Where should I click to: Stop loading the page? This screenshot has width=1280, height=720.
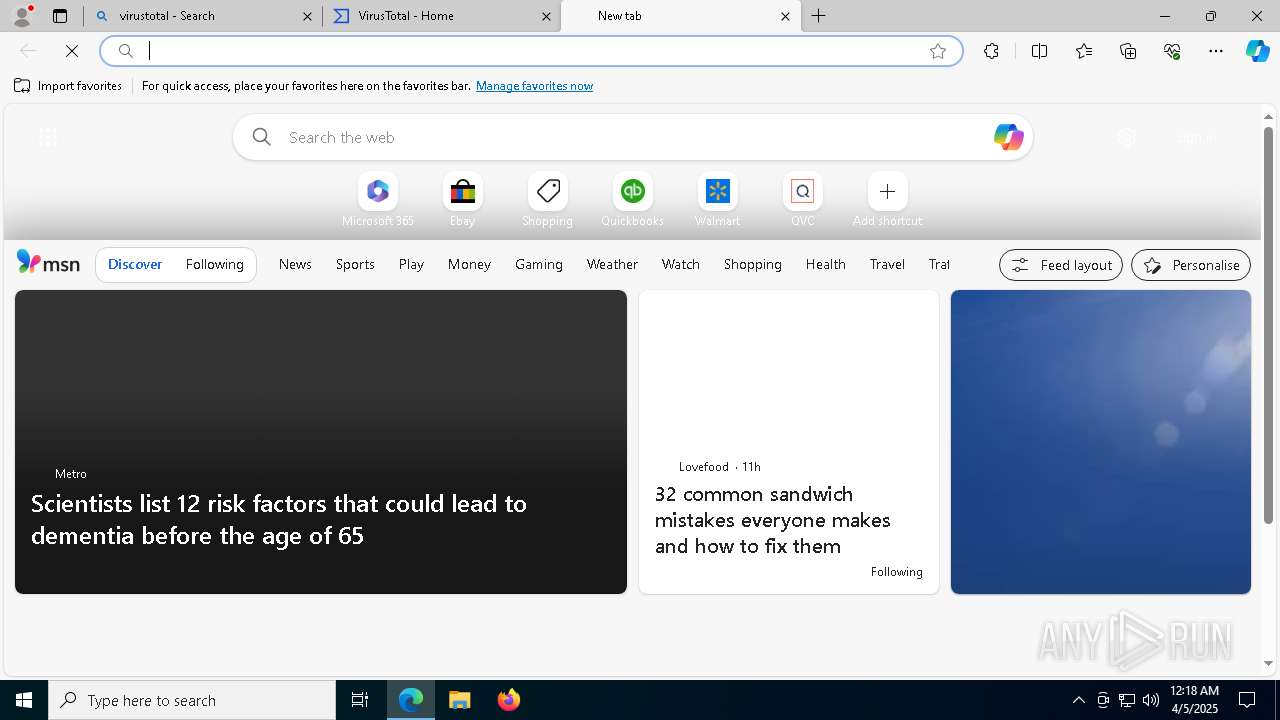coord(72,51)
